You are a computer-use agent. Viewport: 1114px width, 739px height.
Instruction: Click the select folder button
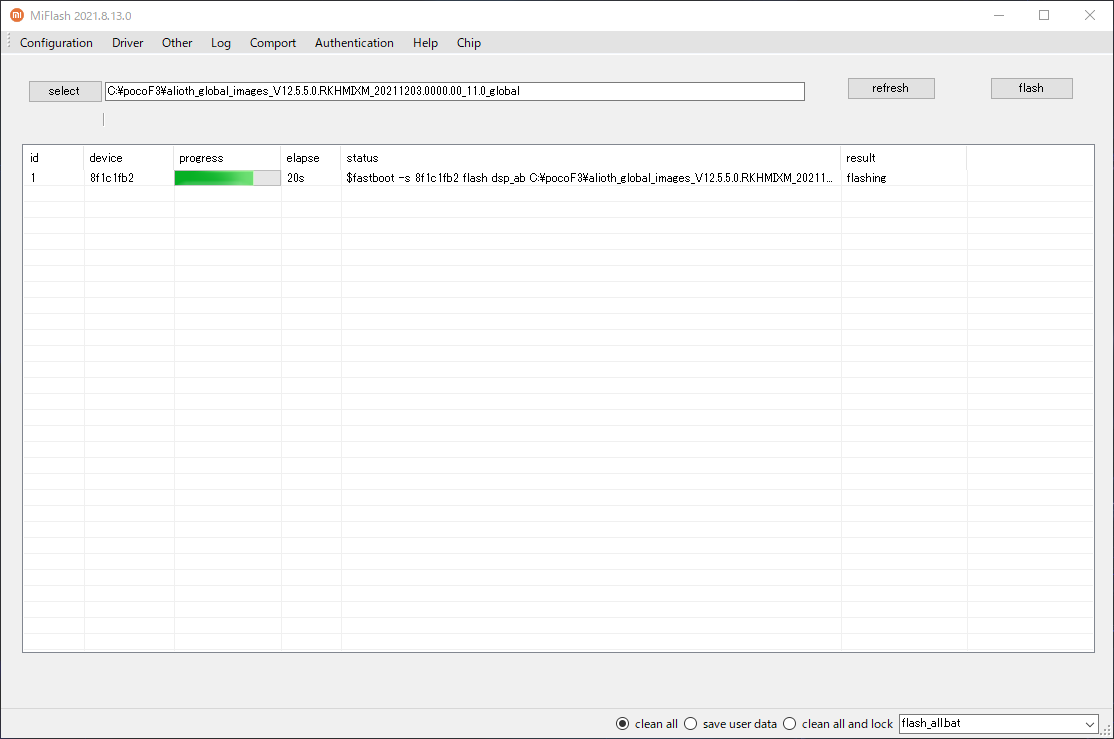pyautogui.click(x=65, y=91)
